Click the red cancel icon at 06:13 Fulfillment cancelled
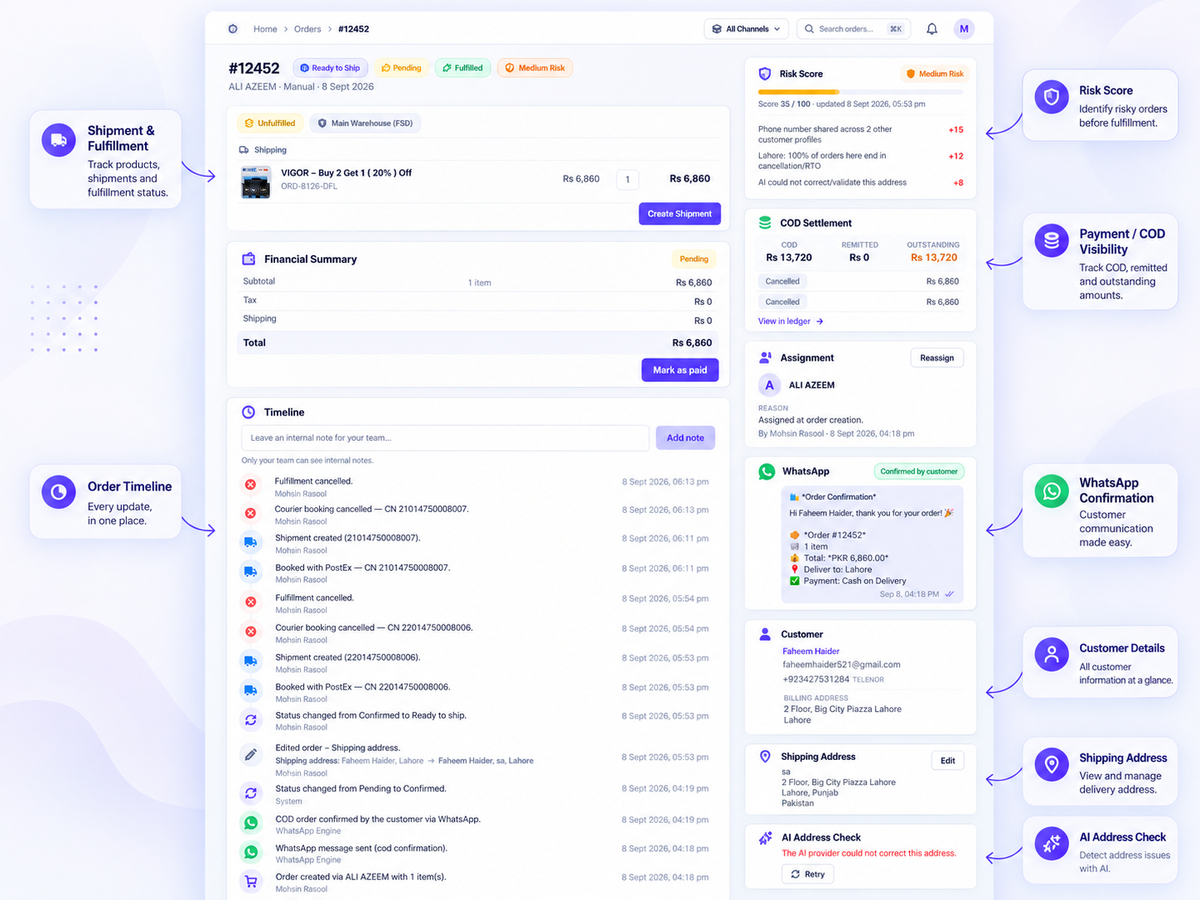This screenshot has height=900, width=1200. pos(251,485)
